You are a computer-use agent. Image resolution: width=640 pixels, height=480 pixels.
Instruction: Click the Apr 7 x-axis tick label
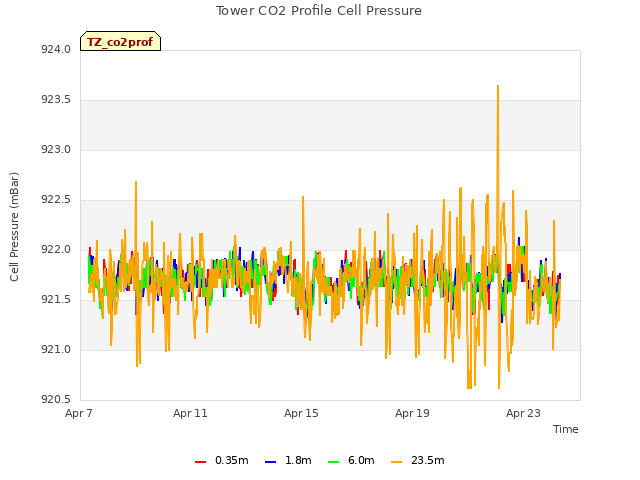[x=79, y=413]
